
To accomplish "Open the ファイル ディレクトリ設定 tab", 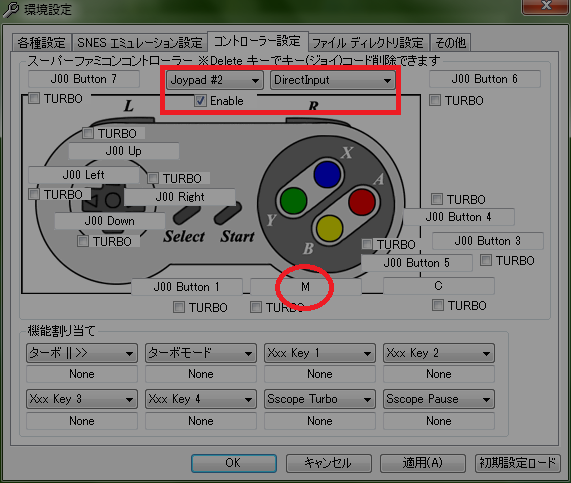I will 368,43.
